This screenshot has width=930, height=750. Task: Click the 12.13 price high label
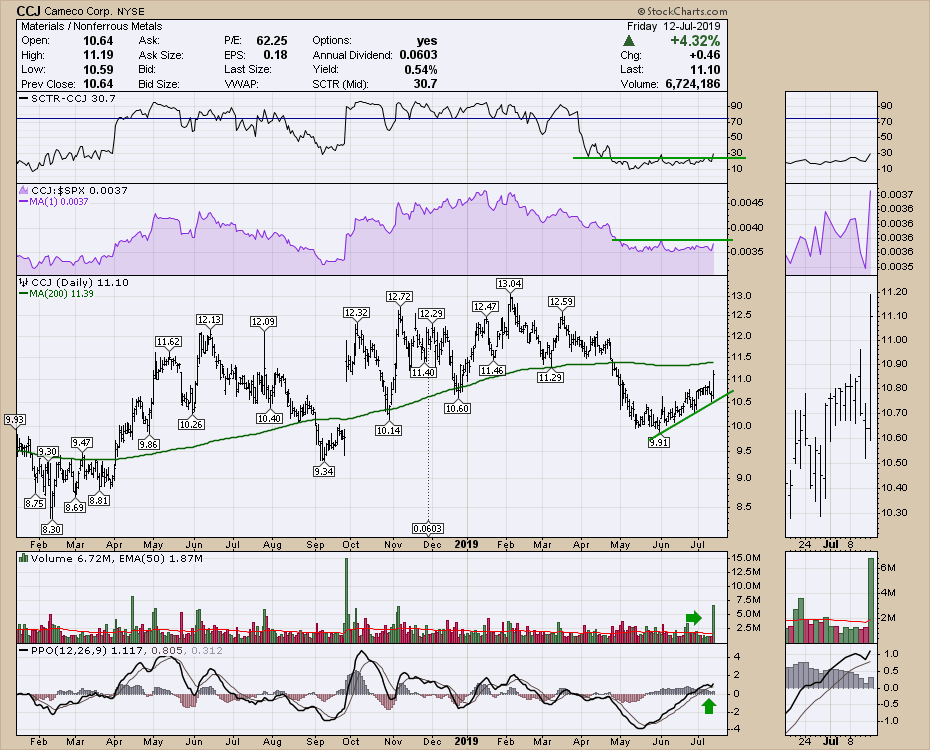point(209,320)
